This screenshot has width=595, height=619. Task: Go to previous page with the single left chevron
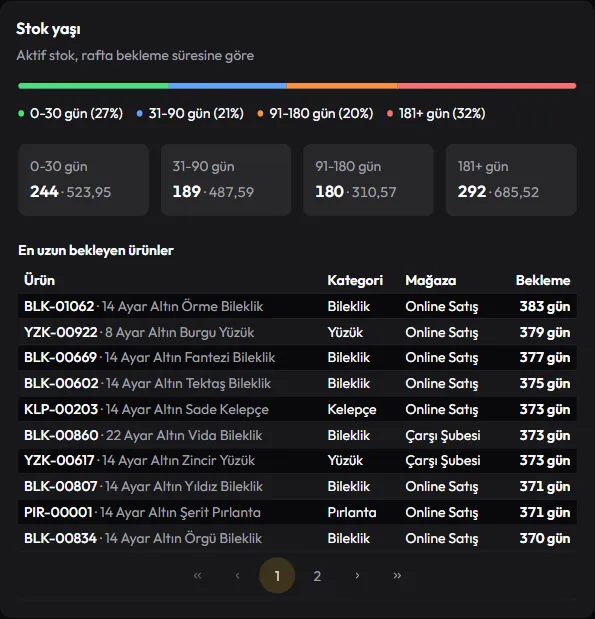point(237,576)
